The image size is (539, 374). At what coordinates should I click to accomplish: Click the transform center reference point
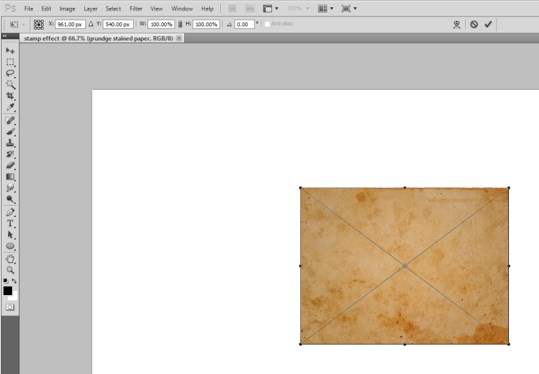(x=405, y=266)
